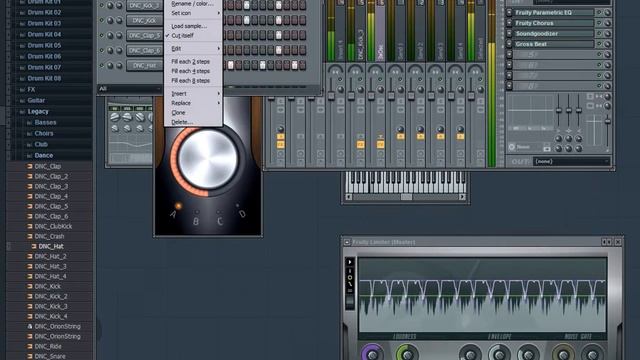Viewport: 640px width, 360px height.
Task: Toggle the first lit step in the DNC_Hat row
Action: 231,65
